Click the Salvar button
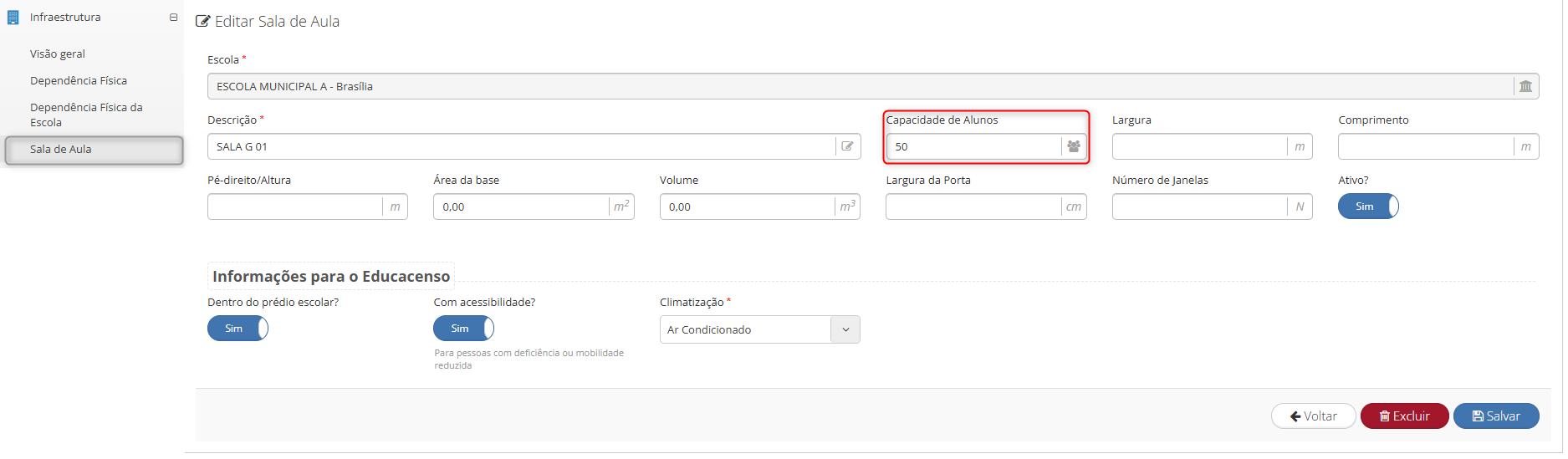 coord(1496,416)
